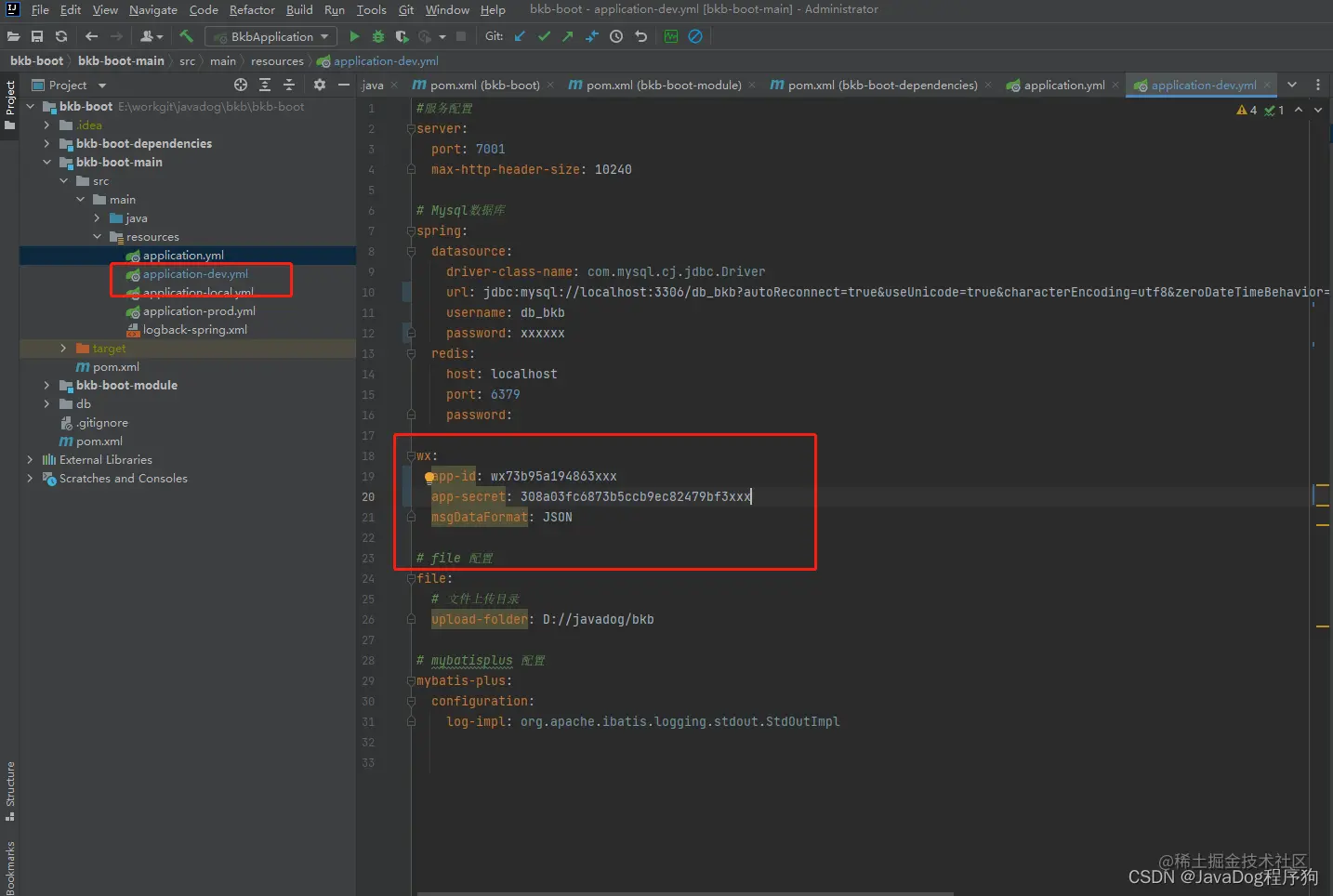The image size is (1333, 896).
Task: Click the Open folder toolbar icon
Action: click(x=13, y=36)
